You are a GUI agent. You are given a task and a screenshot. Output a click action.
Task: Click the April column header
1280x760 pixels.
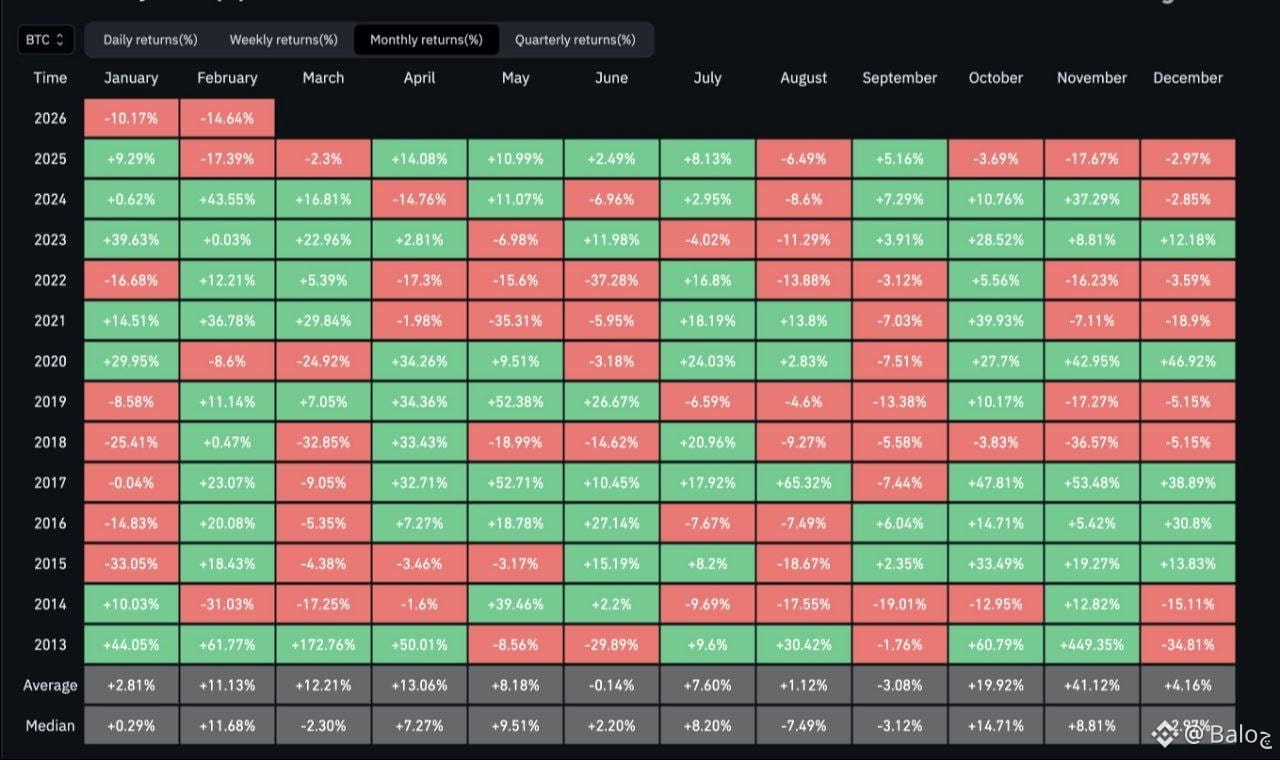click(419, 78)
